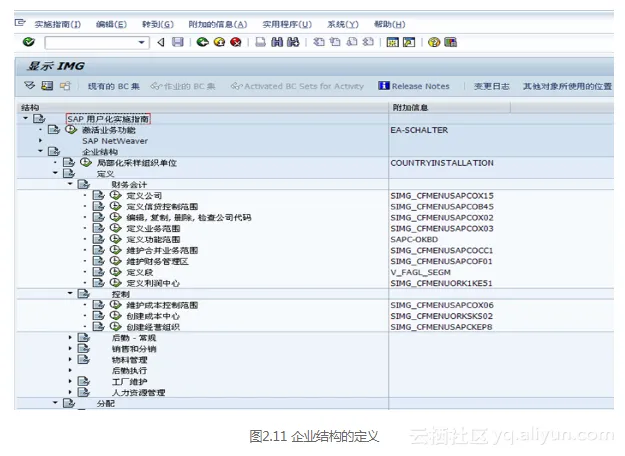Click the green Enter checkmark icon
The image size is (625, 456).
pos(29,42)
